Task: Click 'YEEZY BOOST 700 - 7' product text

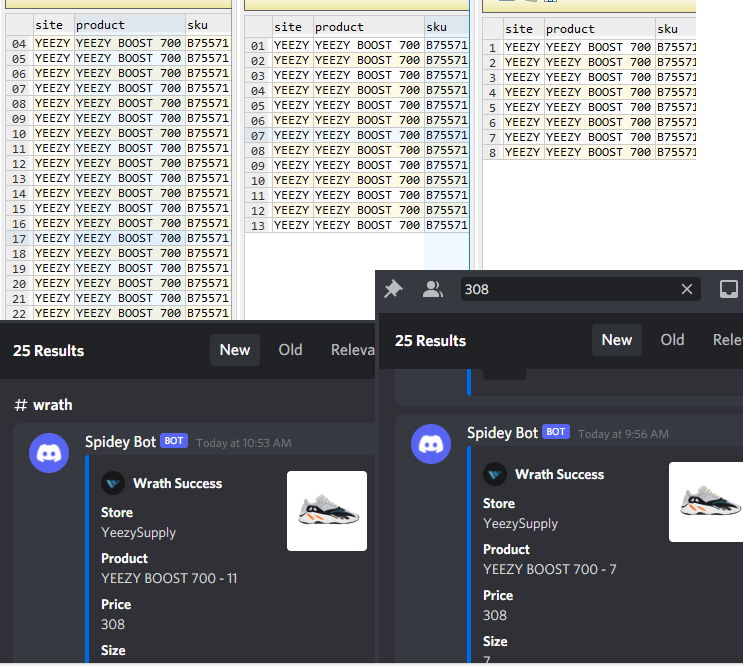Action: pyautogui.click(x=550, y=569)
